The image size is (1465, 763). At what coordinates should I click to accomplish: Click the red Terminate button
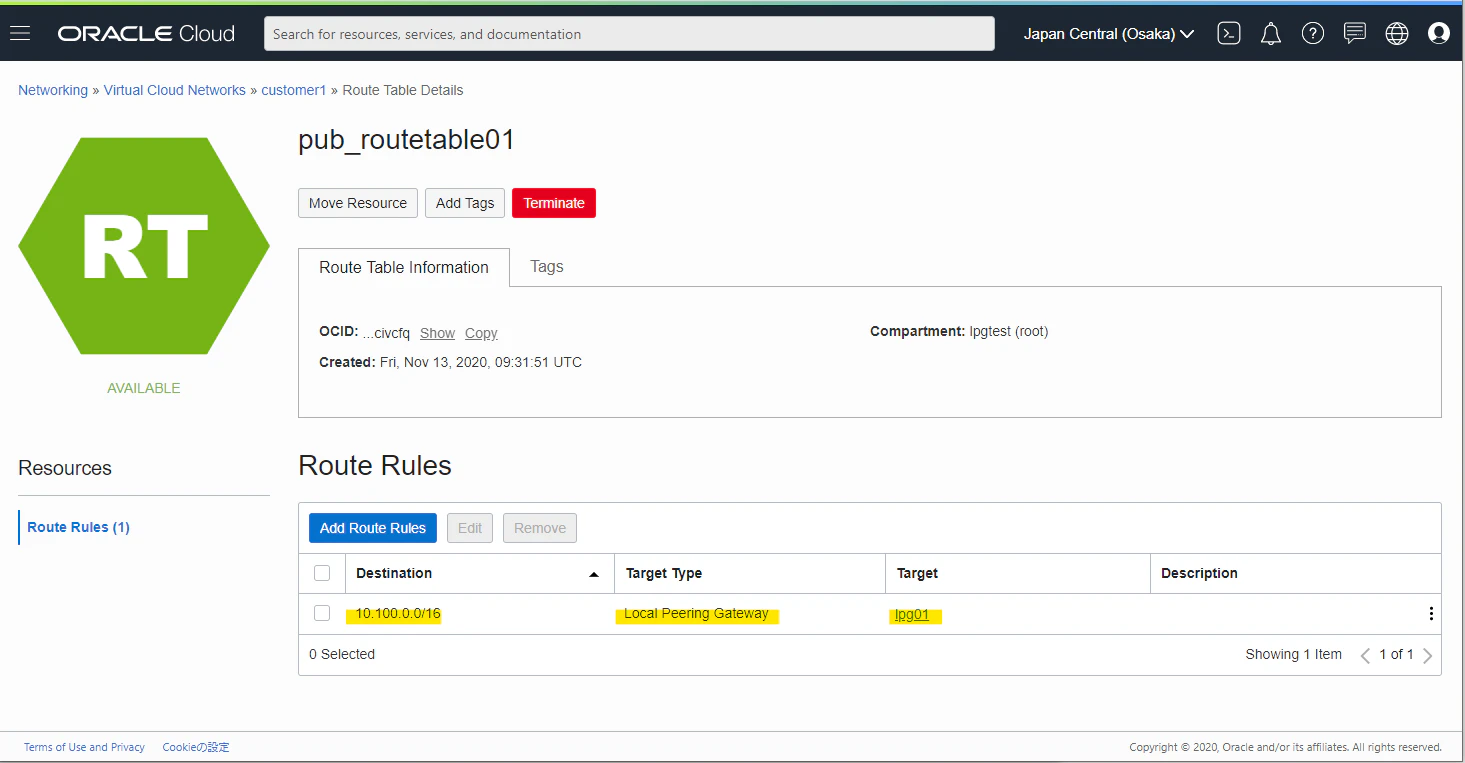tap(554, 203)
